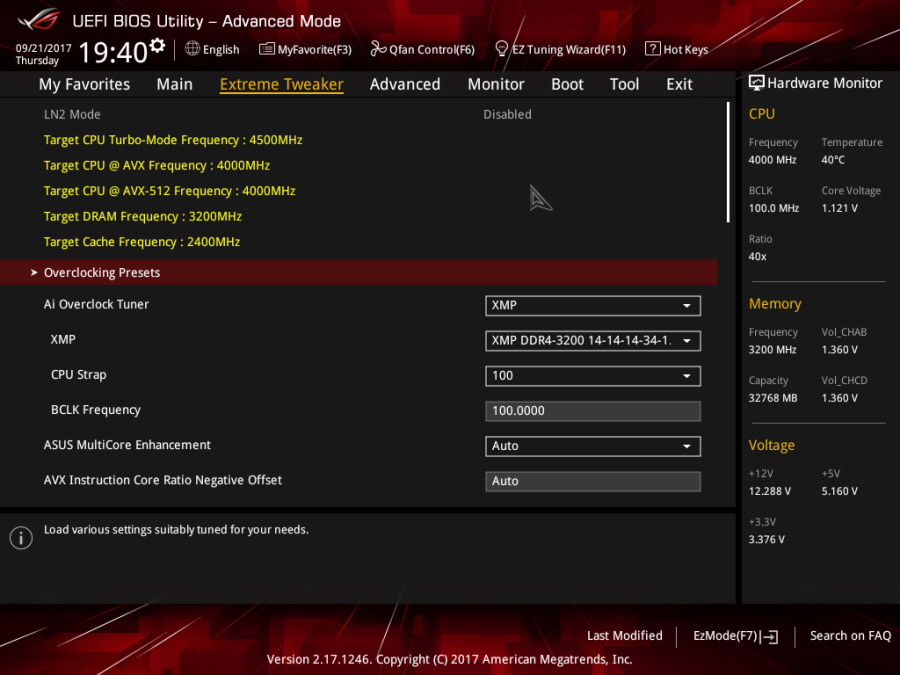This screenshot has width=900, height=675.
Task: Click the EZ Tuning Wizard bulb icon
Action: (501, 49)
